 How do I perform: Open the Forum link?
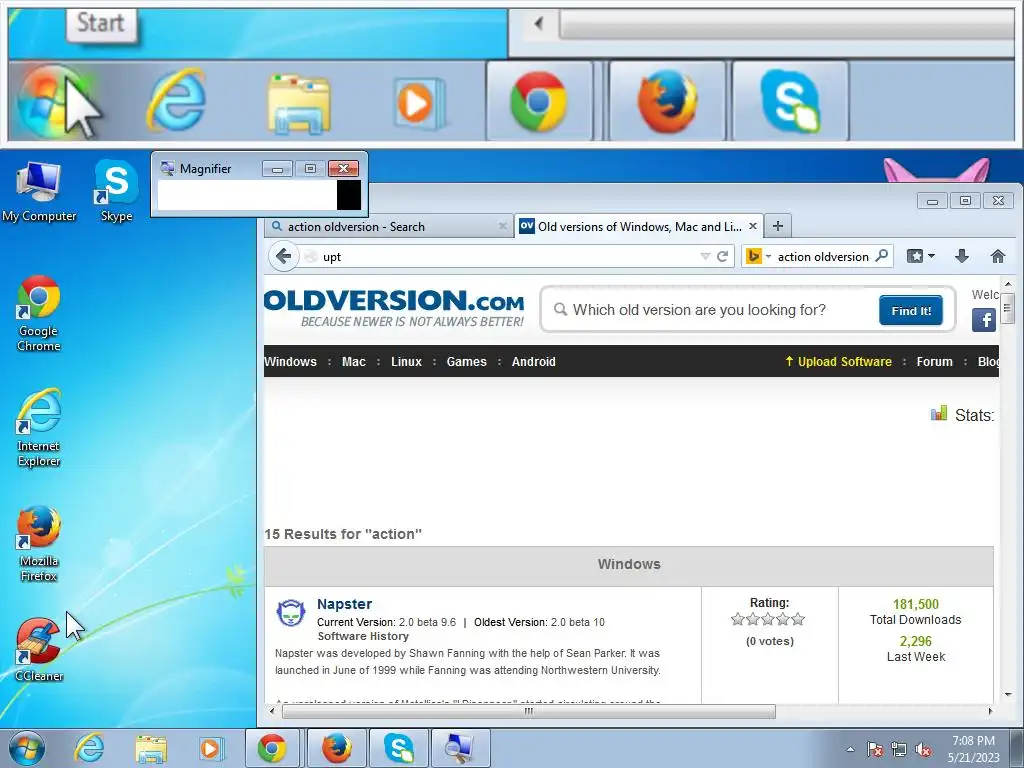pos(934,362)
